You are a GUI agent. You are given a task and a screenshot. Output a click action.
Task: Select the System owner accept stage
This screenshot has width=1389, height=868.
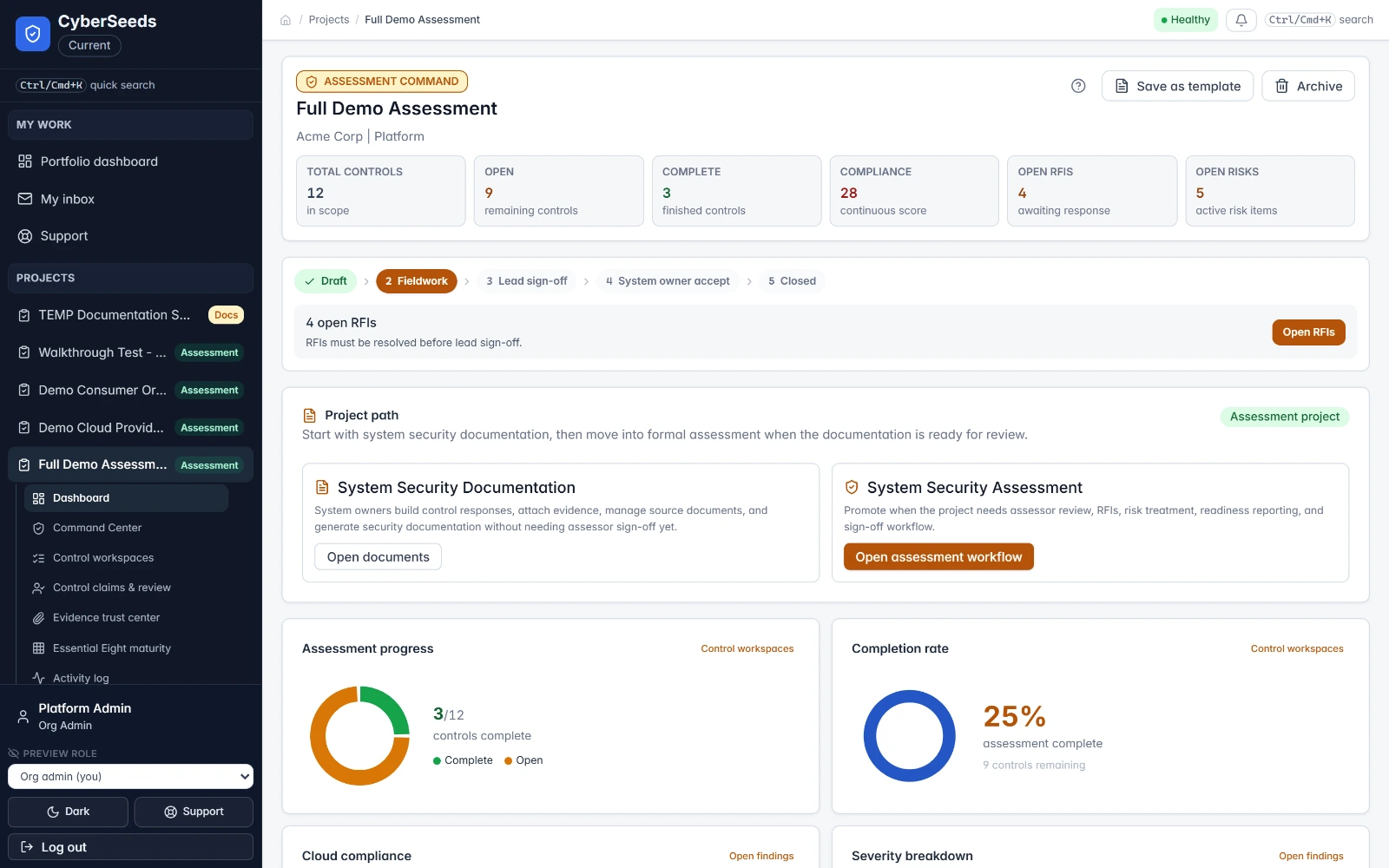[x=668, y=281]
